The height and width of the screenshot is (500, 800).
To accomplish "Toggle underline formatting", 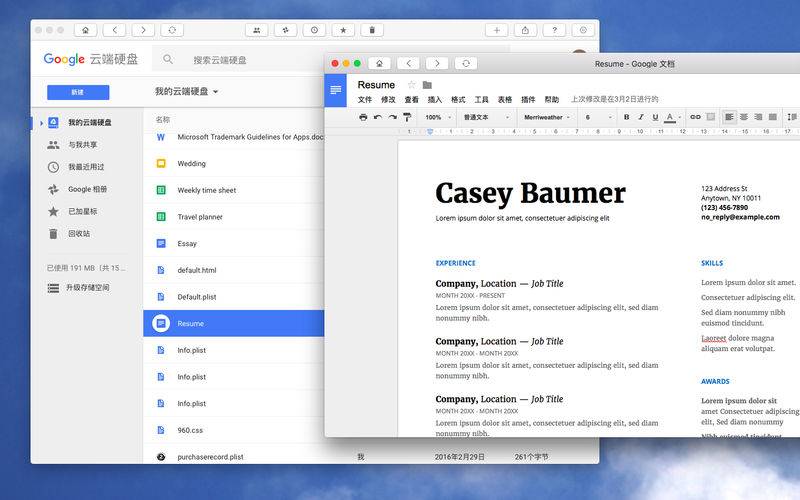I will pos(655,117).
